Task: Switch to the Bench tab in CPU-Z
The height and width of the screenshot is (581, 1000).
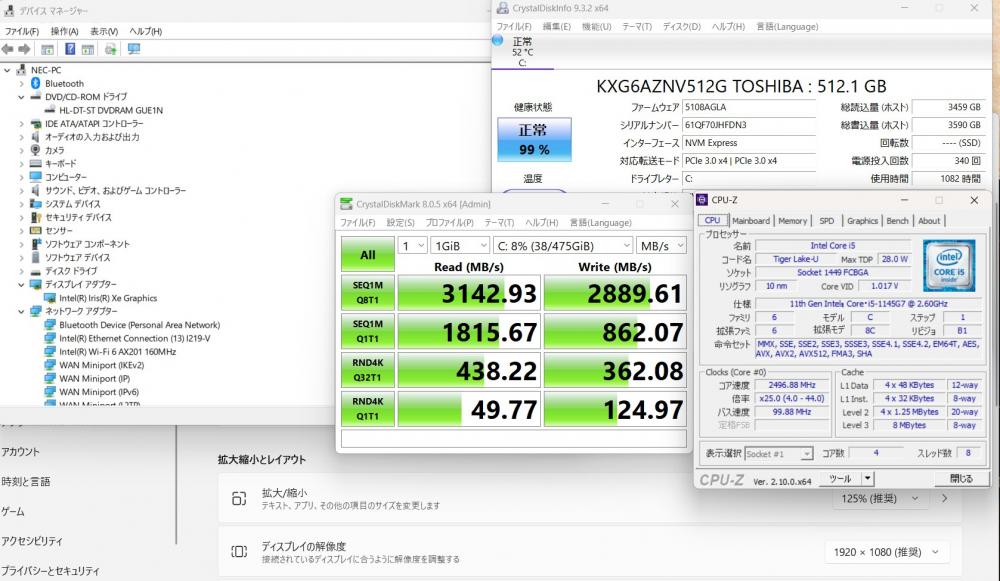Action: [x=897, y=221]
